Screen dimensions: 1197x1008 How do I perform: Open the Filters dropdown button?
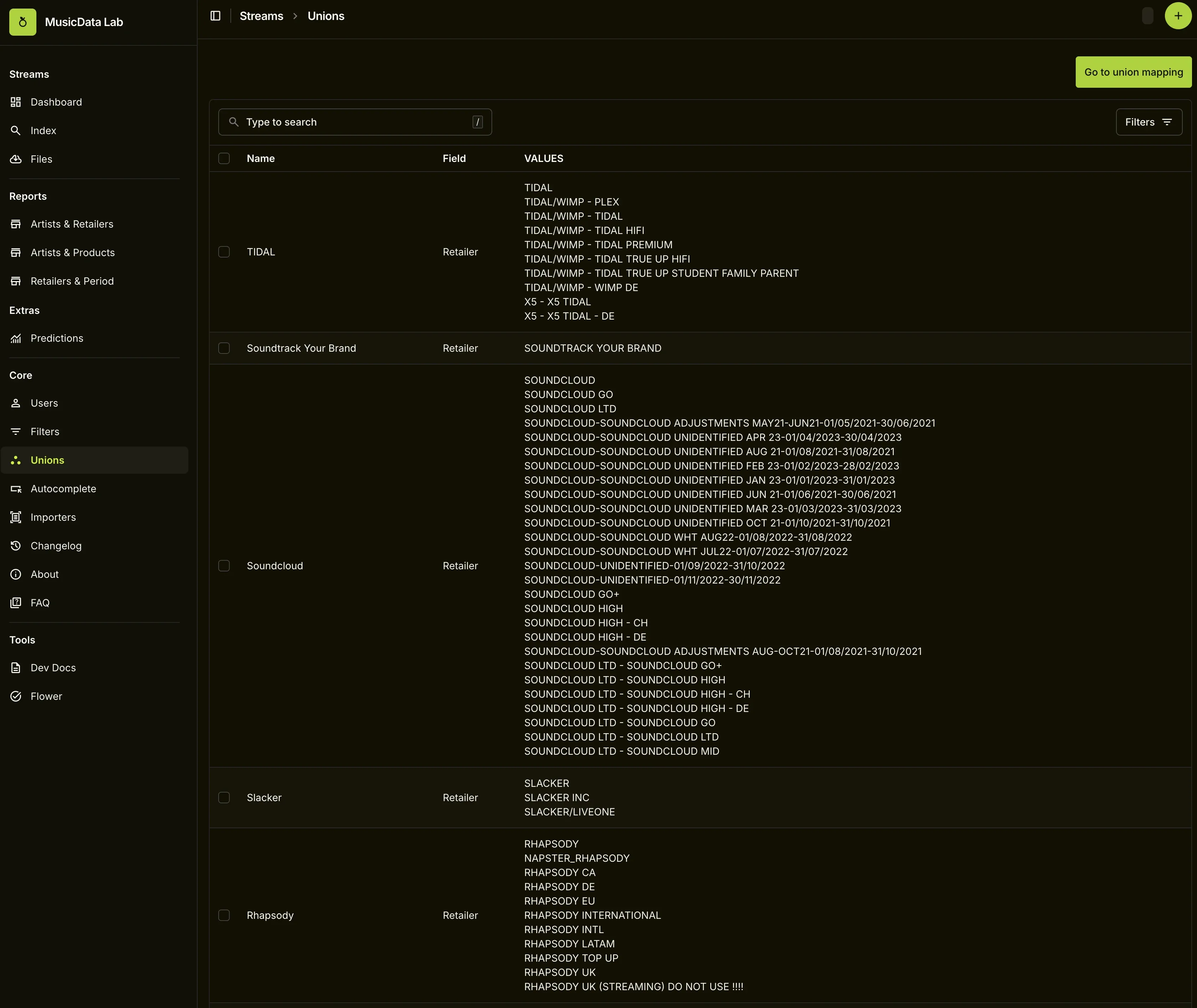pos(1149,122)
